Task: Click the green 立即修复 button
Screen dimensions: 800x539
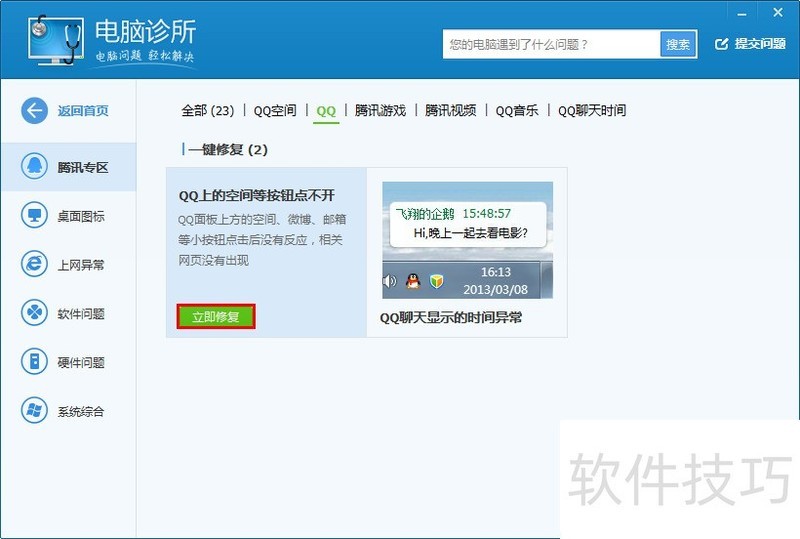Action: coord(216,316)
